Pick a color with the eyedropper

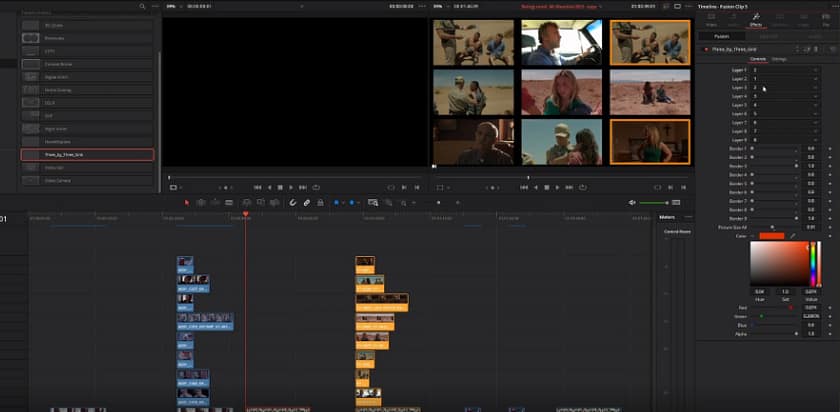click(793, 236)
